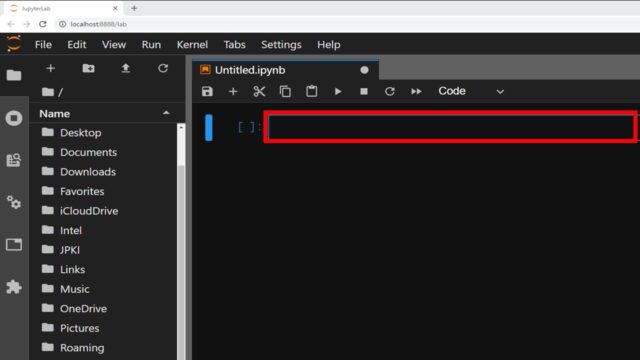Viewport: 640px width, 360px height.
Task: Open the Open Tabs sidebar icon
Action: 14,244
